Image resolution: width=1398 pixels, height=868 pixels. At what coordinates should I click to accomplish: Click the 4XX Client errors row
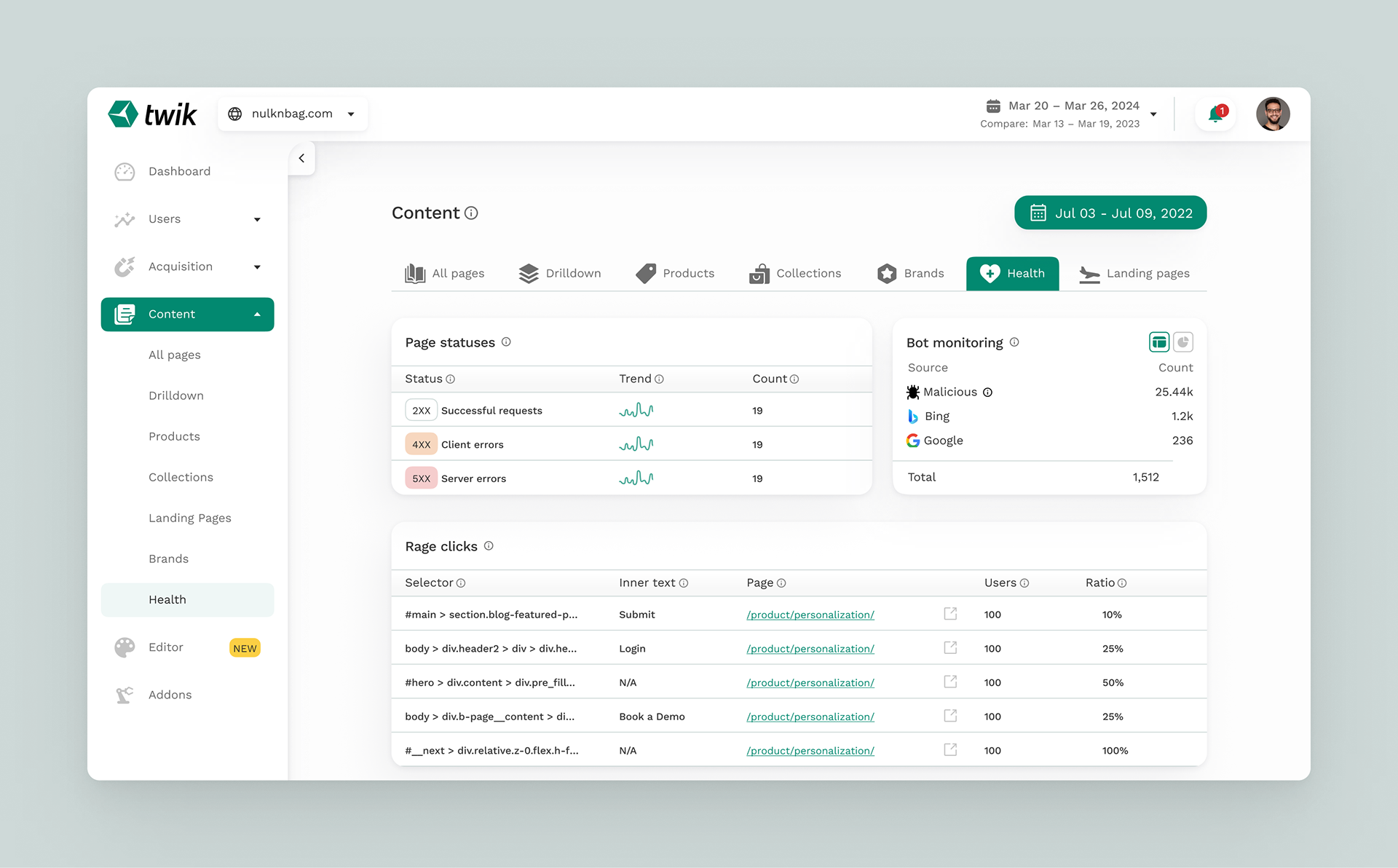(x=631, y=444)
